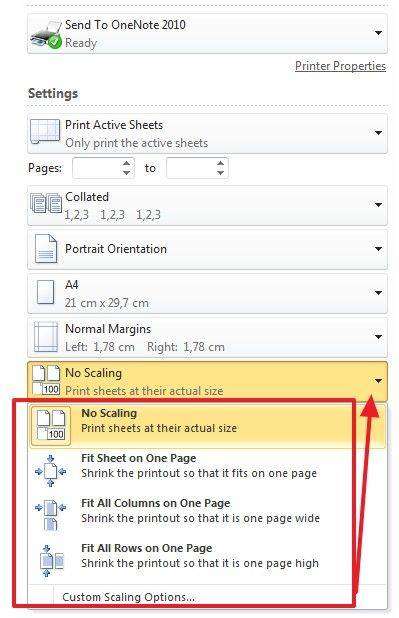Screen dimensions: 399x618
Task: Open Custom Scaling Options
Action: click(x=129, y=597)
